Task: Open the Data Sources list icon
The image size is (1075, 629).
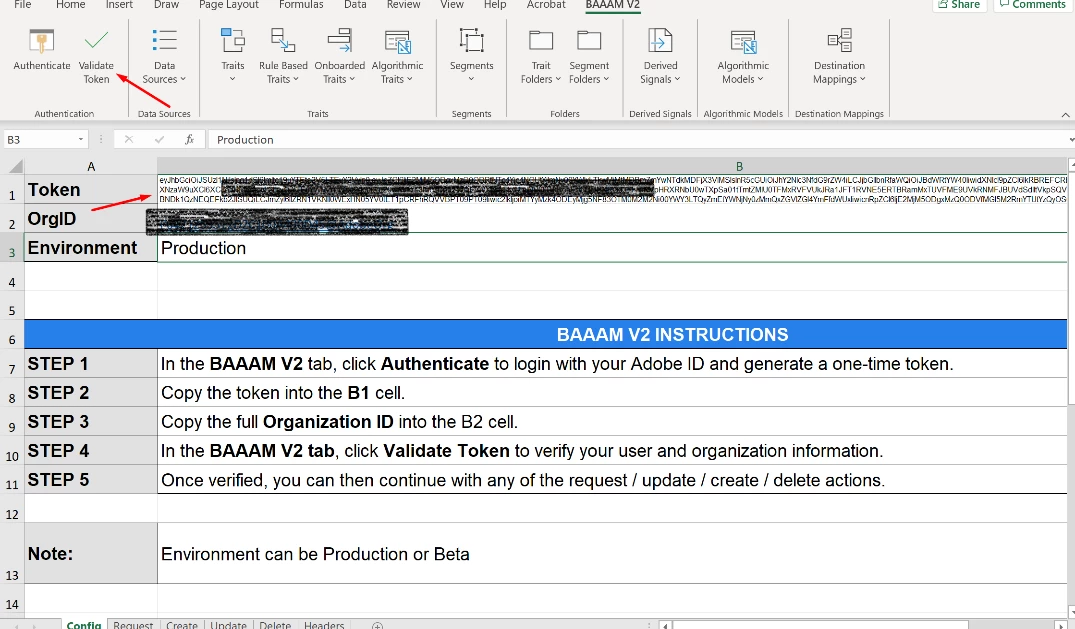Action: click(x=164, y=40)
